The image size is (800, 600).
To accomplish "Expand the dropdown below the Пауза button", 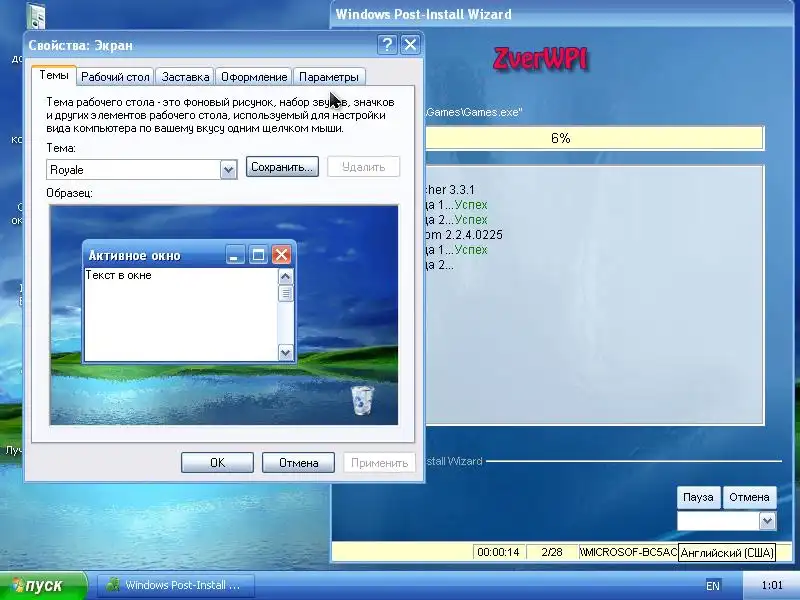I will [767, 521].
